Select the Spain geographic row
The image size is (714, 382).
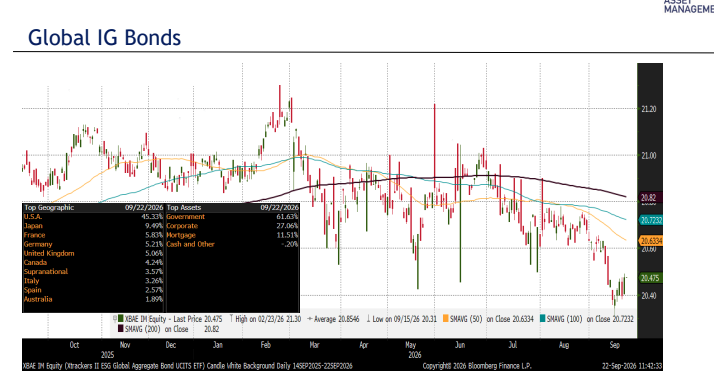pyautogui.click(x=93, y=290)
